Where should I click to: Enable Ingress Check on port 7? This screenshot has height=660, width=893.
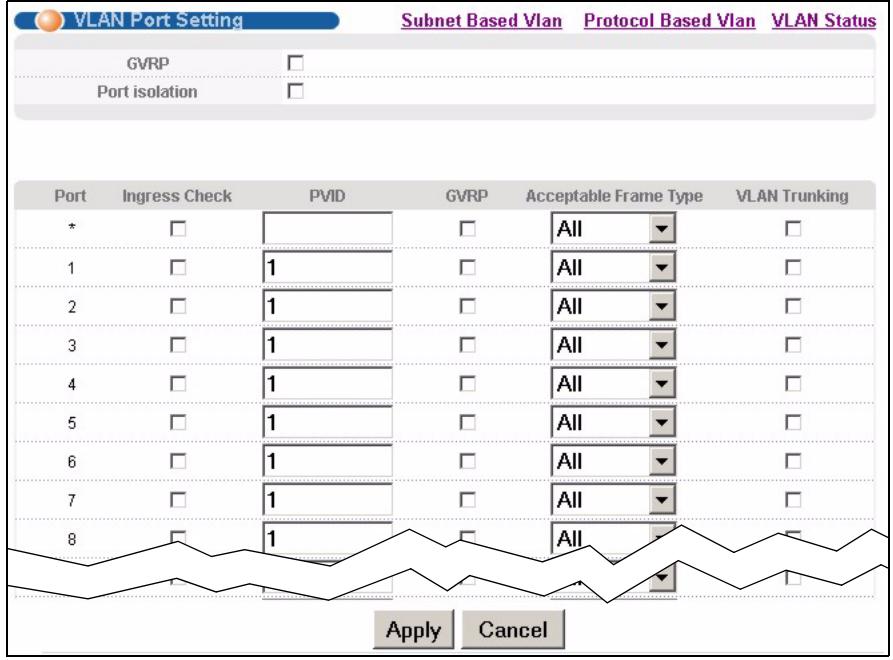(x=178, y=499)
